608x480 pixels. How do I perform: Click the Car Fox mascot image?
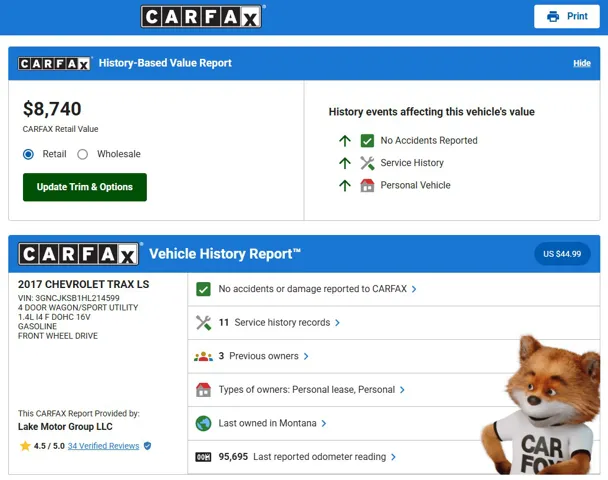click(555, 405)
